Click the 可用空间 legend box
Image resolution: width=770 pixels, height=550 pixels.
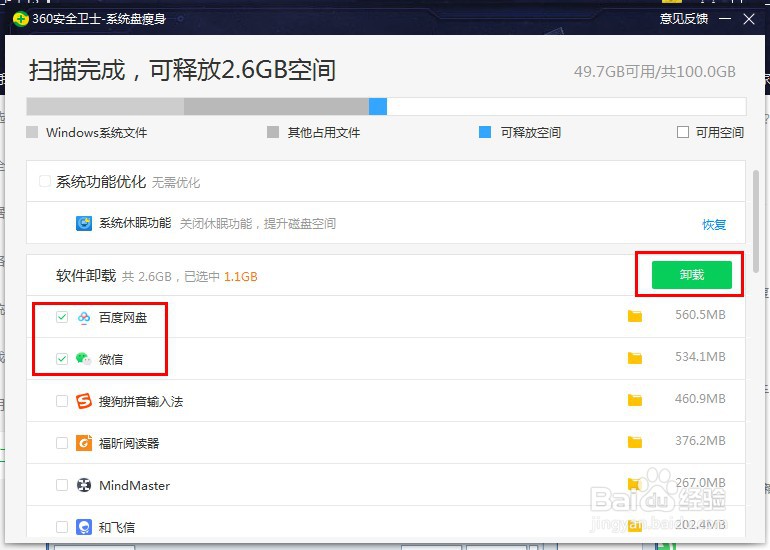pyautogui.click(x=683, y=132)
